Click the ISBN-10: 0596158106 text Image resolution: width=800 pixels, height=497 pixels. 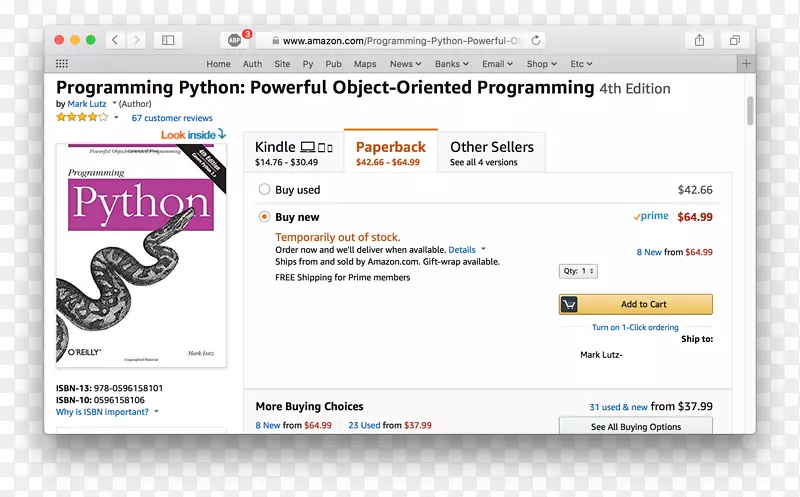pyautogui.click(x=100, y=400)
